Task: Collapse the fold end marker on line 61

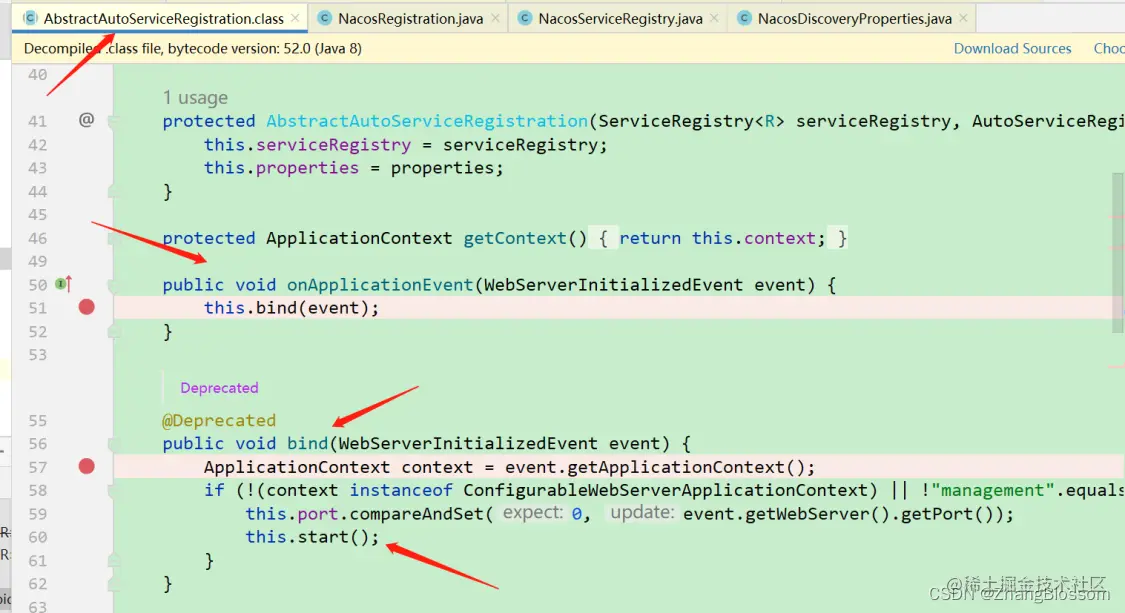Action: (113, 560)
